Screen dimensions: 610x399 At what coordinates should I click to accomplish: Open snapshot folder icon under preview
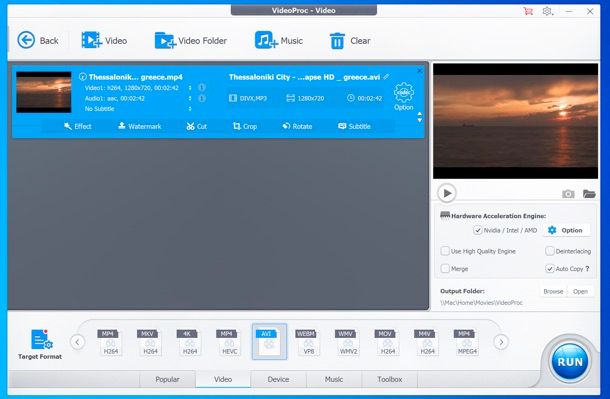(589, 193)
